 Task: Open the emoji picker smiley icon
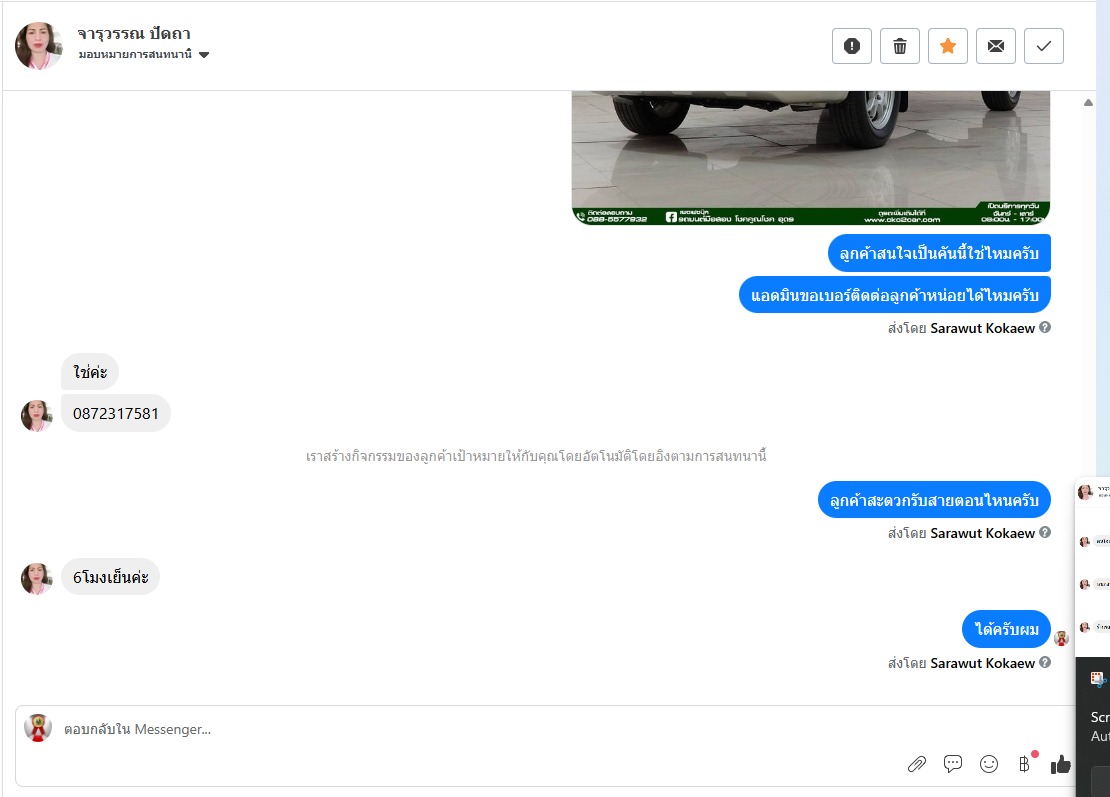[989, 764]
